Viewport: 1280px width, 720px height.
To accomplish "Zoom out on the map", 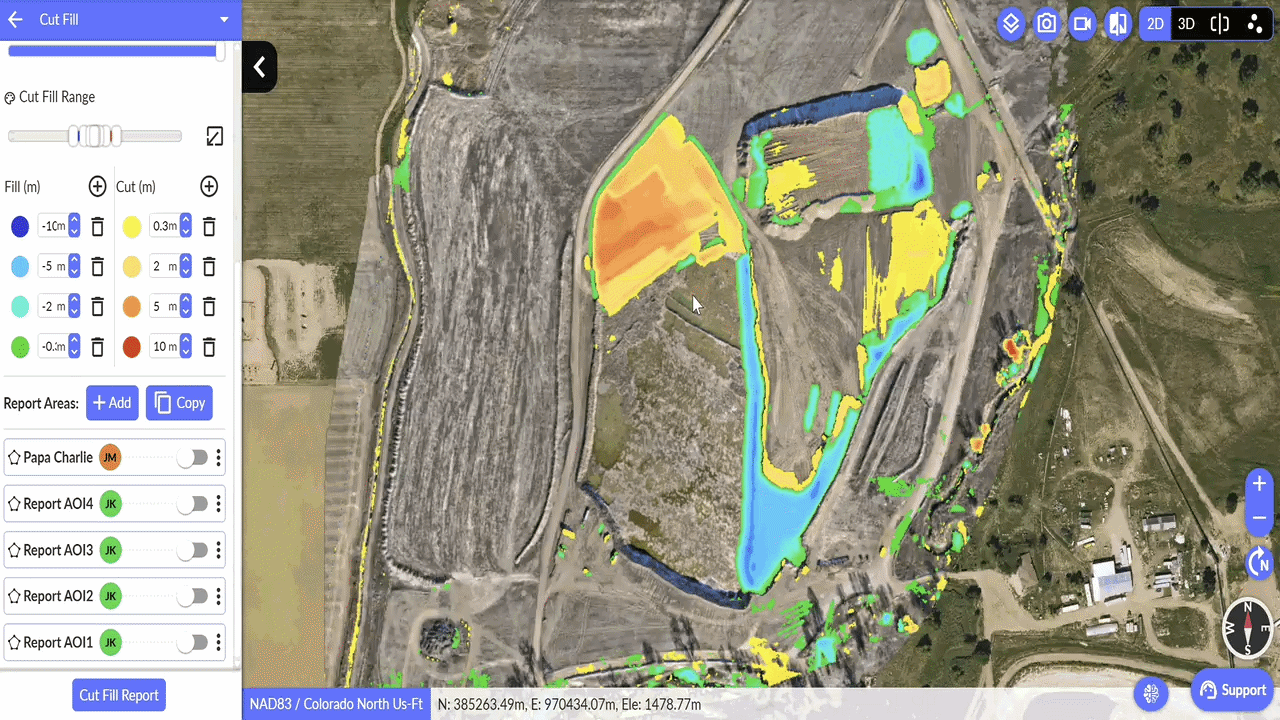I will click(1259, 518).
